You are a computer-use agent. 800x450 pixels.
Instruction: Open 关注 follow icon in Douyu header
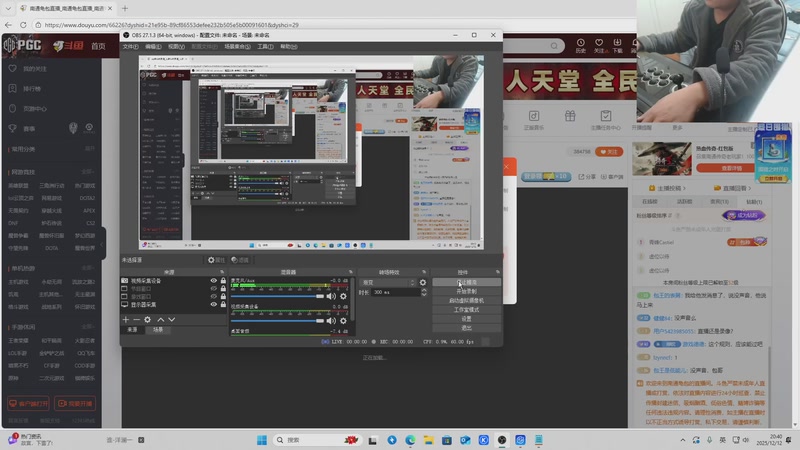[x=599, y=45]
